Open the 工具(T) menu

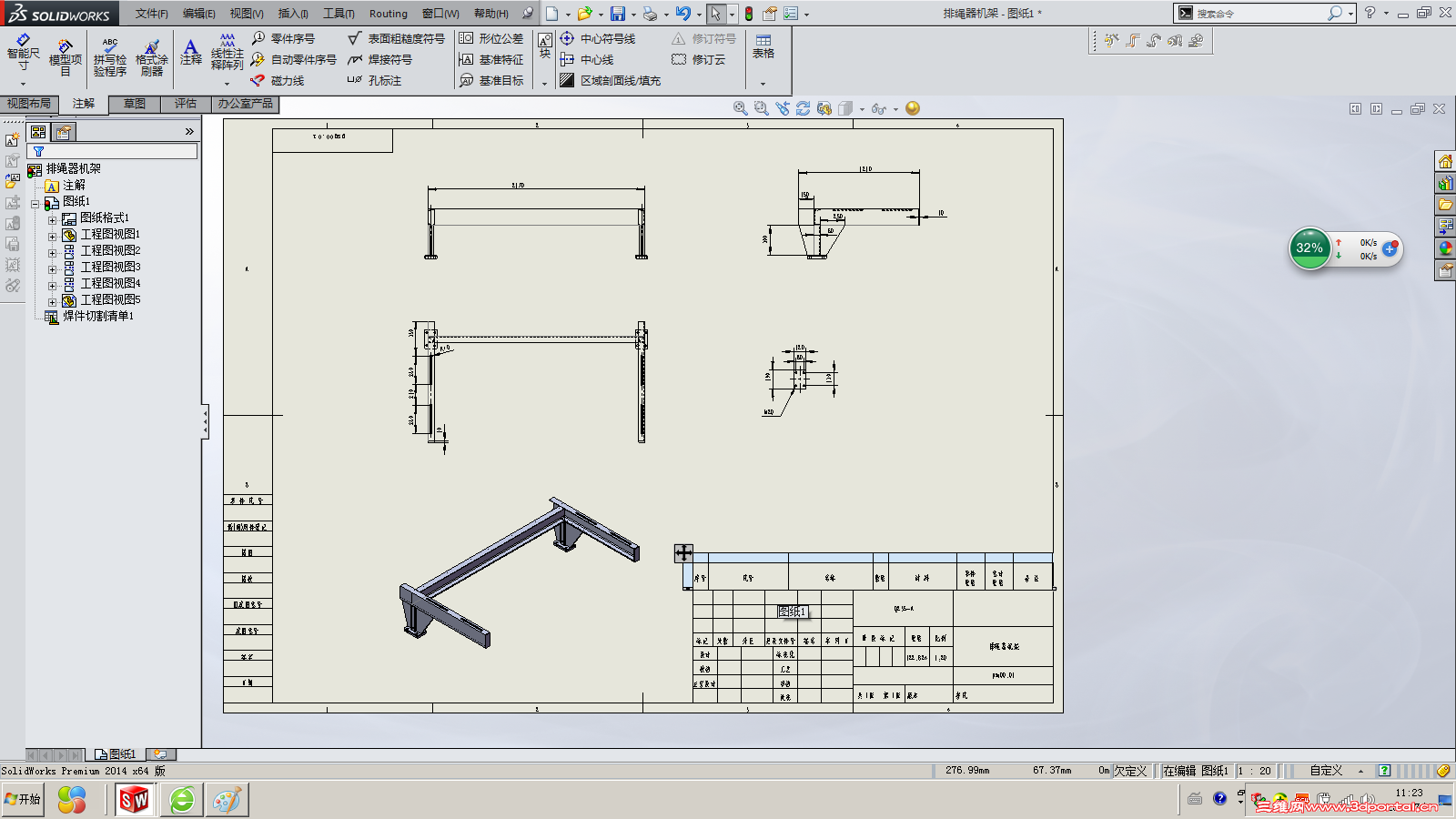point(339,14)
